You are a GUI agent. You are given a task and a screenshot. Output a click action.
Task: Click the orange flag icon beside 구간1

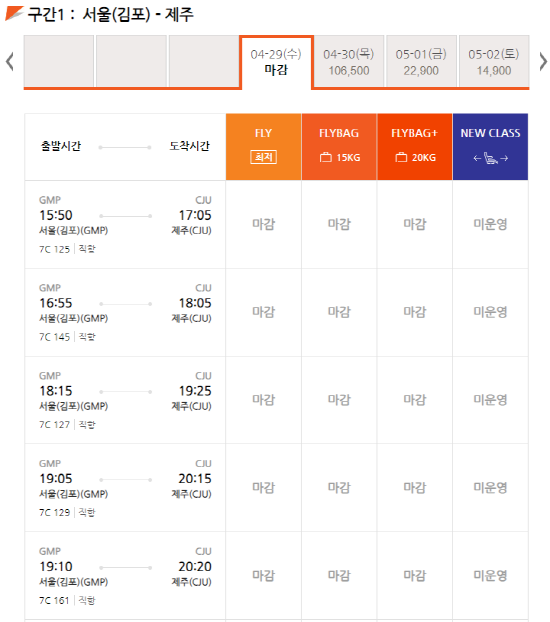[14, 13]
